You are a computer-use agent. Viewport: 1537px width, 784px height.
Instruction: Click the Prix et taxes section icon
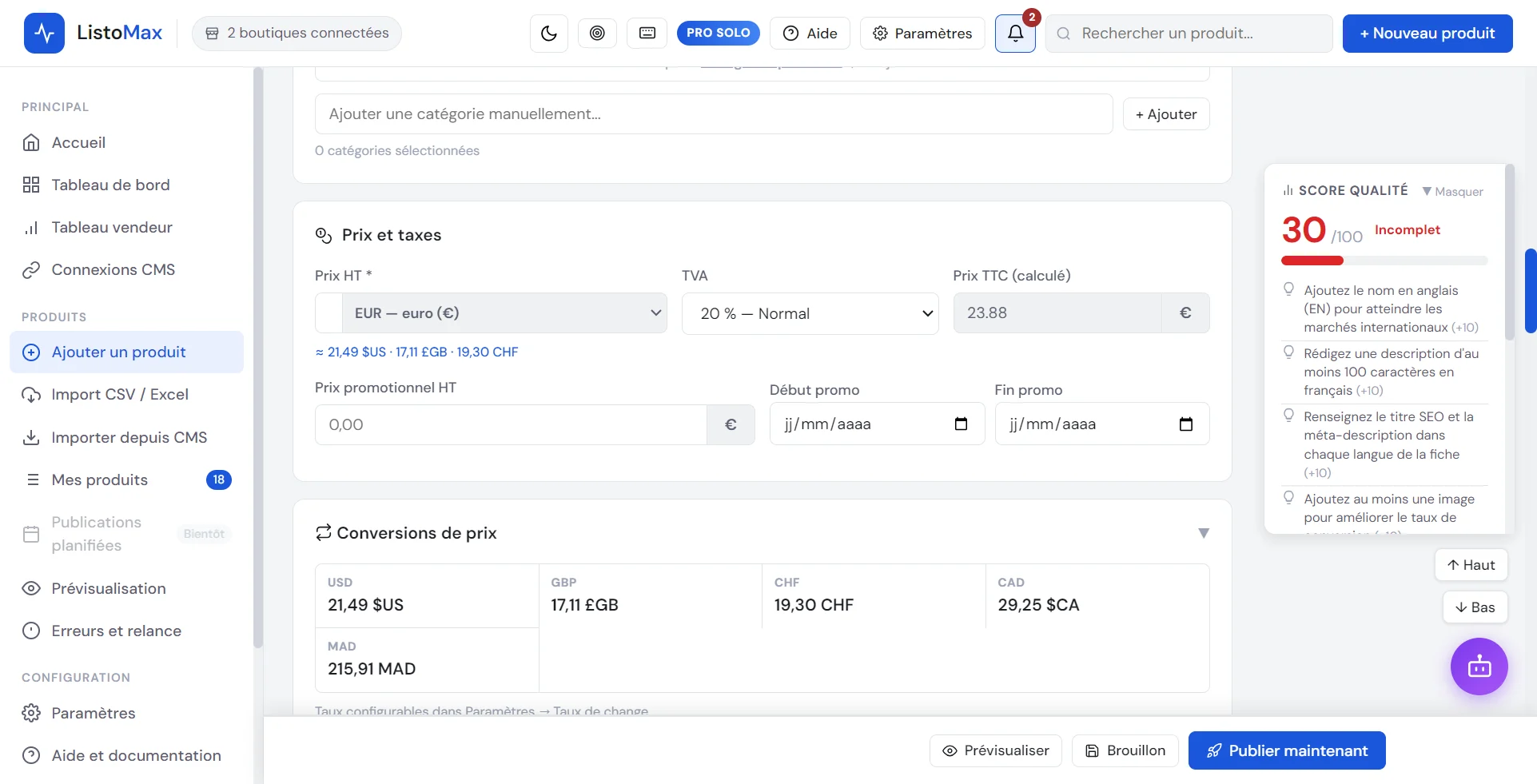324,235
